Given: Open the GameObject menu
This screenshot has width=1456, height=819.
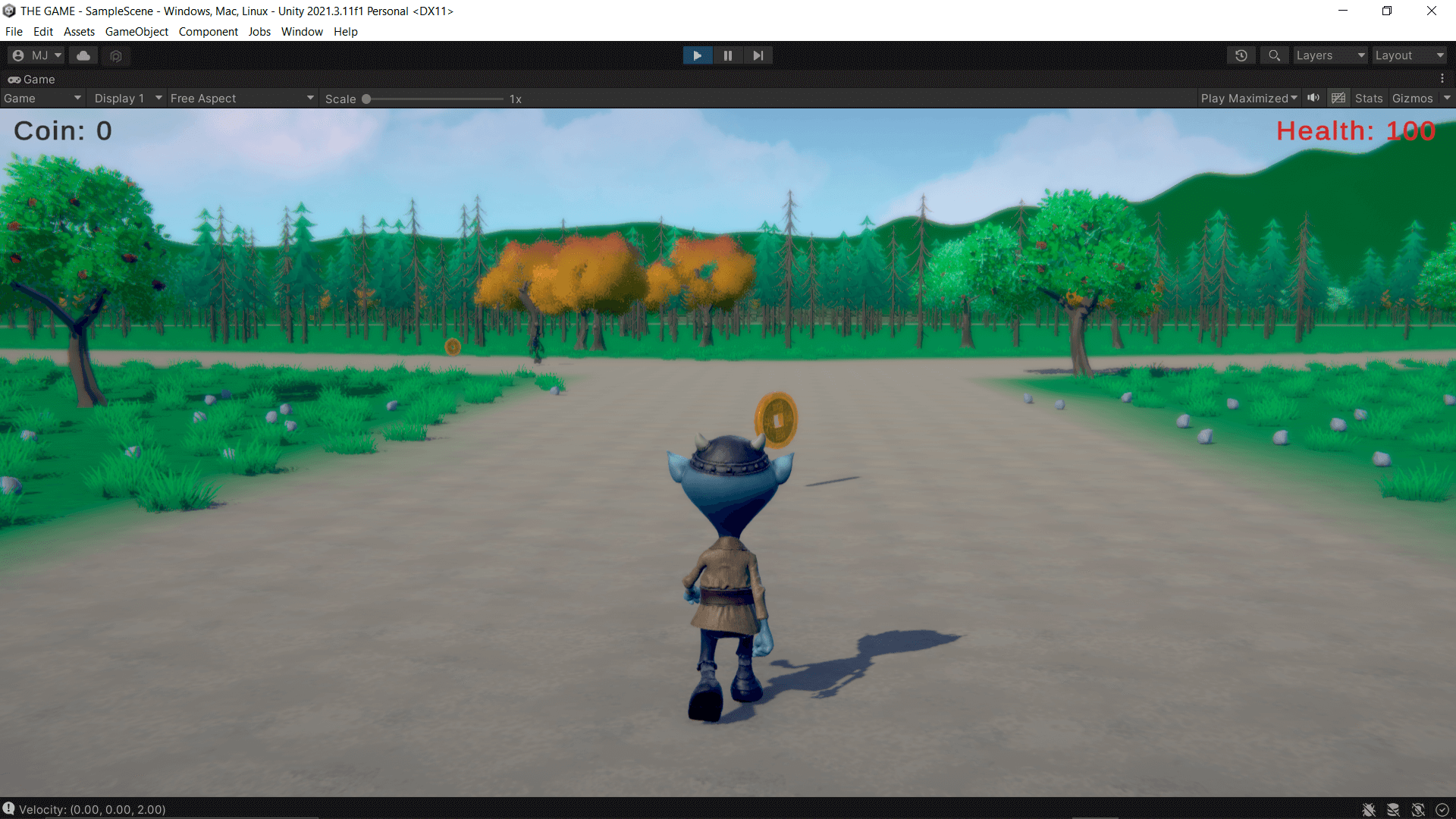Looking at the screenshot, I should point(136,32).
